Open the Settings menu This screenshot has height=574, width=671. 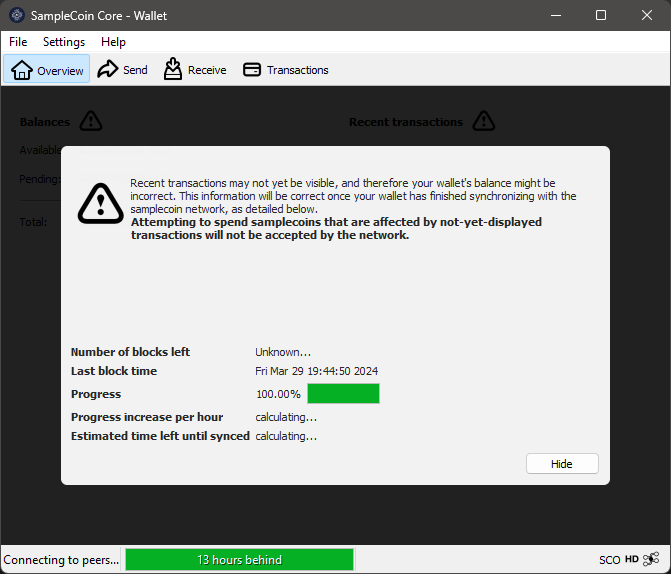64,42
